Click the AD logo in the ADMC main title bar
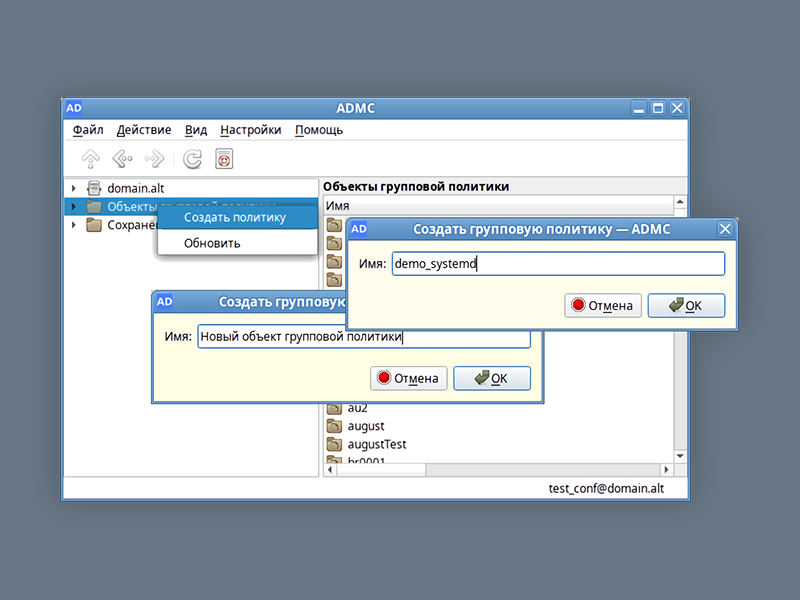Screen dimensions: 800x600 (73, 108)
